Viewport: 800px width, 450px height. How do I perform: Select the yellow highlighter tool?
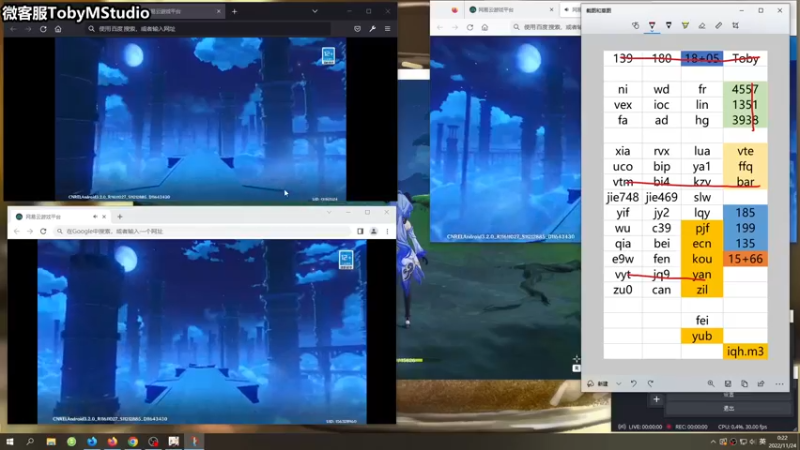tap(685, 26)
